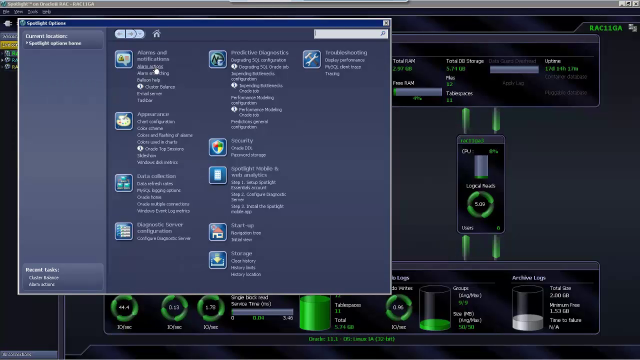Screen dimensions: 640x360
Task: Open Chart configuration link
Action: coord(156,122)
